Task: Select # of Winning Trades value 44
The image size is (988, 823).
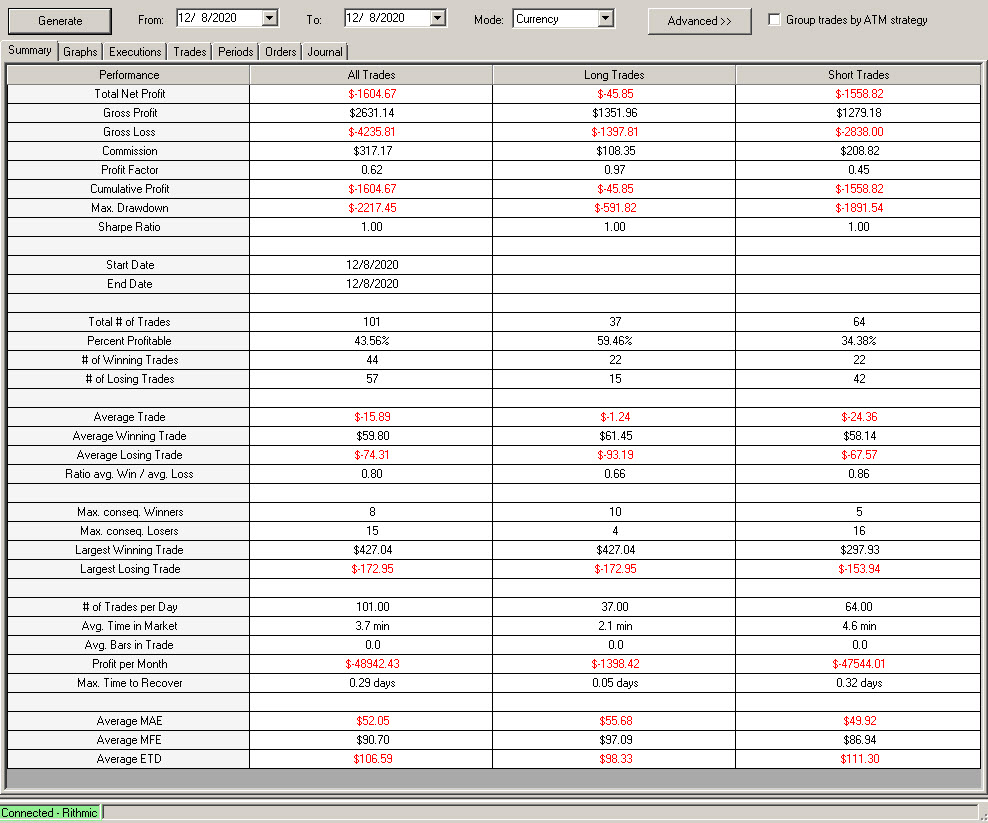Action: point(372,360)
